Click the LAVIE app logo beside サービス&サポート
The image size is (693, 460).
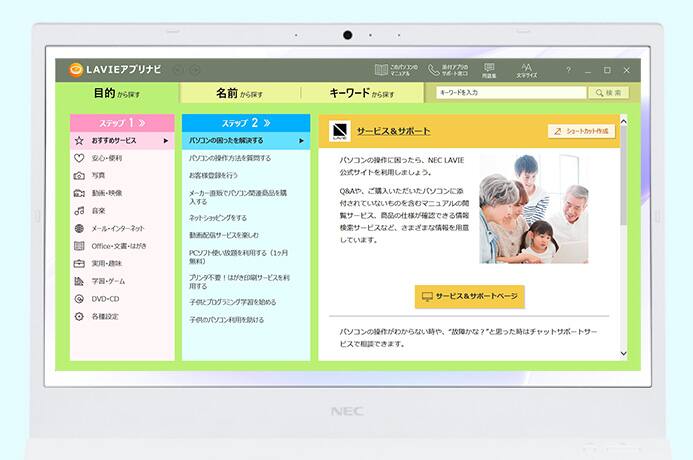tap(340, 131)
